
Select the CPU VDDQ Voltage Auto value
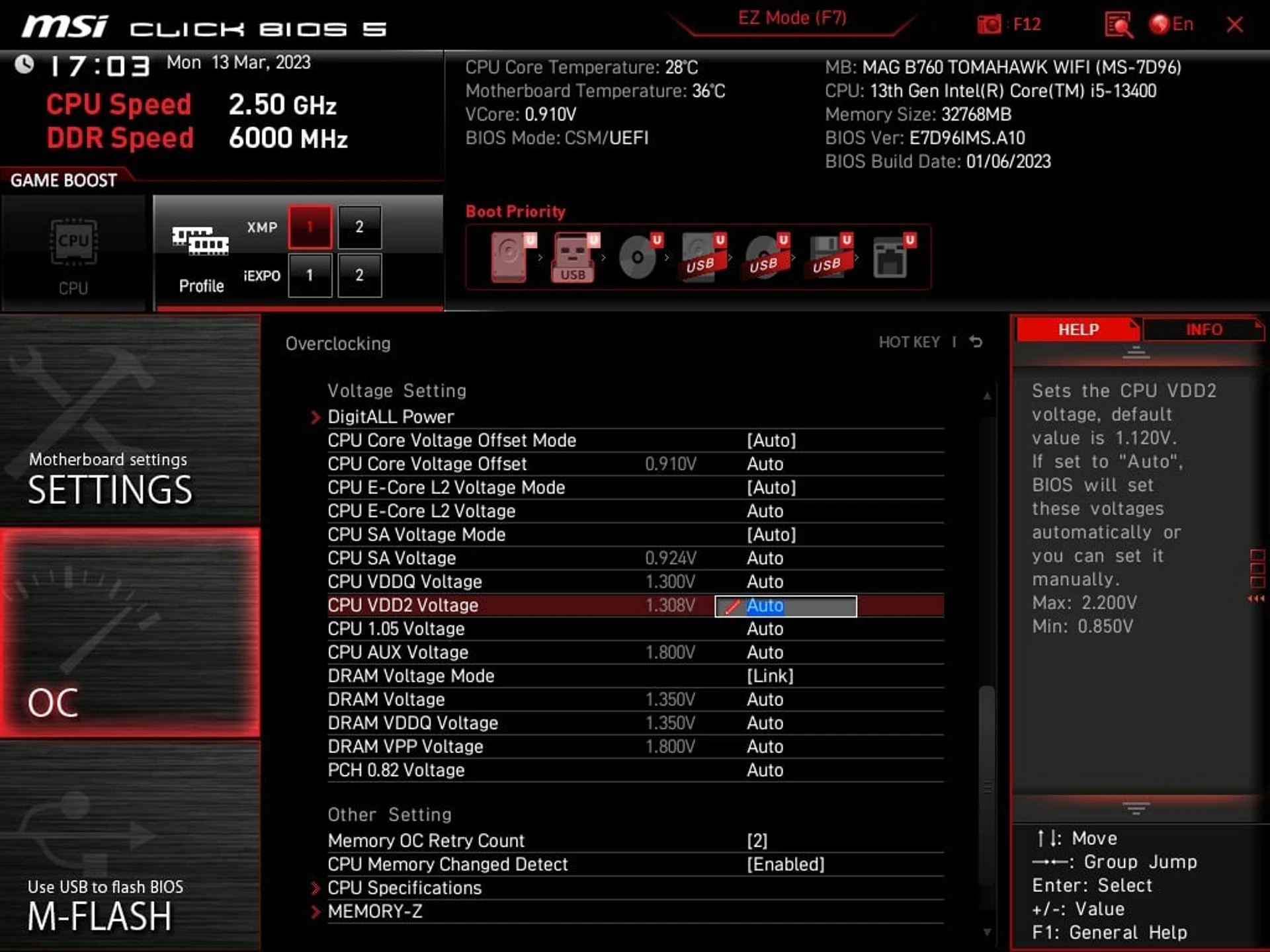pyautogui.click(x=765, y=582)
